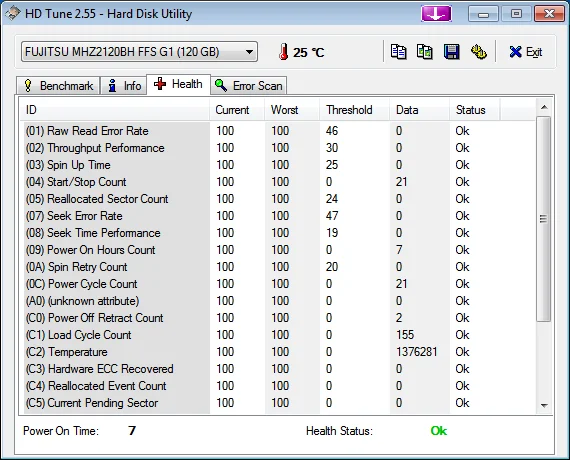Click the Data column header
Image resolution: width=570 pixels, height=460 pixels.
tap(420, 110)
